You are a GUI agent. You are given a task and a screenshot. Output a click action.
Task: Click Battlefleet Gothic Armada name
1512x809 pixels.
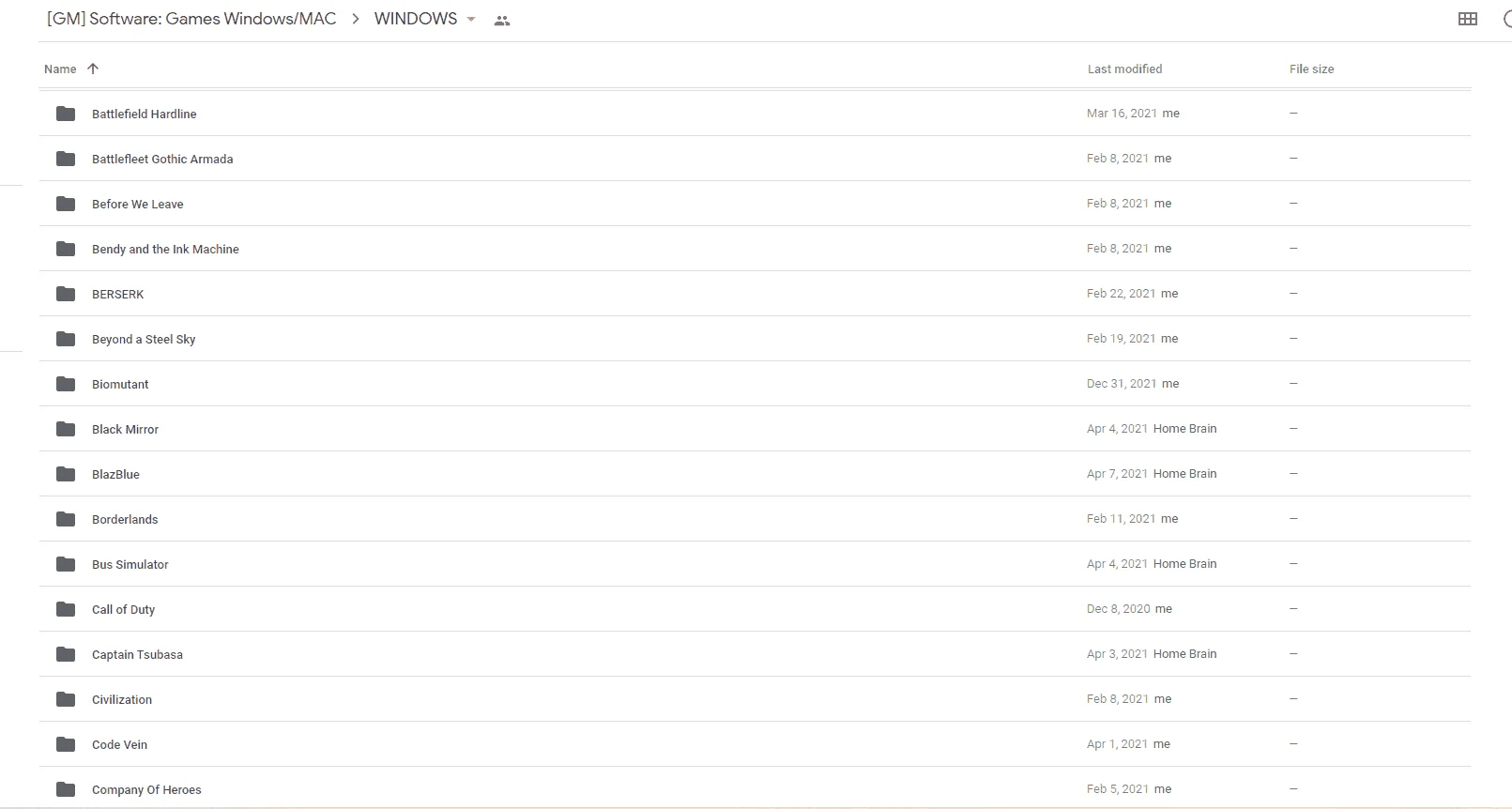[x=162, y=159]
